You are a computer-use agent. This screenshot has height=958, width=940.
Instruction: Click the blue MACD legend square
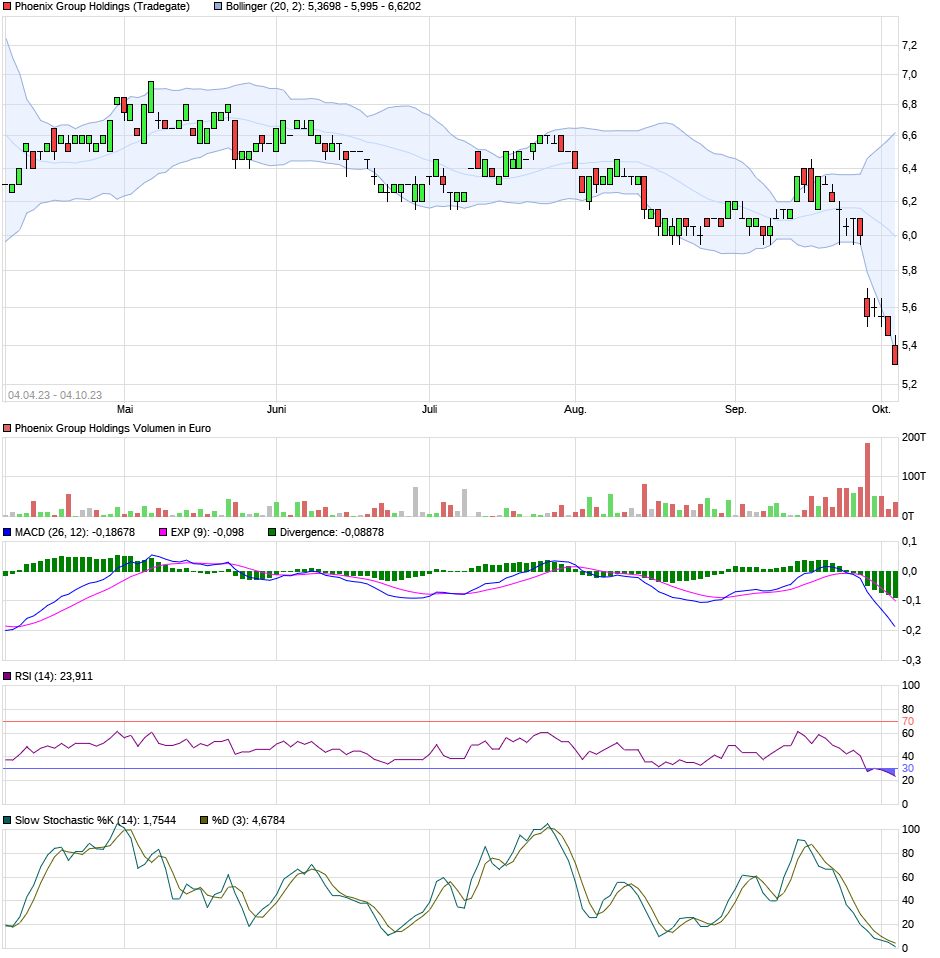pos(8,532)
